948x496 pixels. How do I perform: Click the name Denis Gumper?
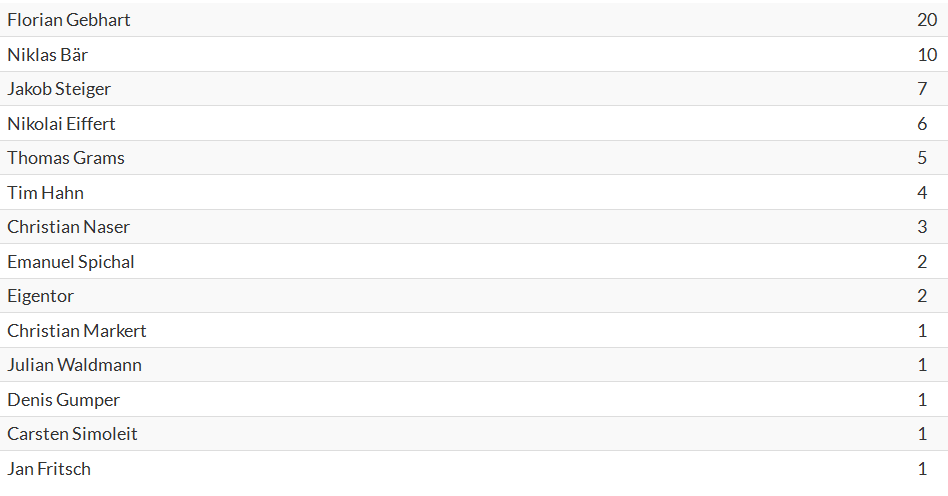tap(63, 400)
